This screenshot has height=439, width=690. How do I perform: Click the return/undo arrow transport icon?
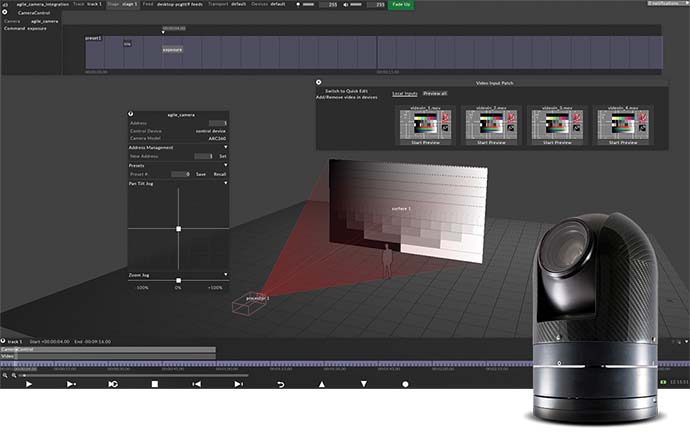click(x=280, y=384)
